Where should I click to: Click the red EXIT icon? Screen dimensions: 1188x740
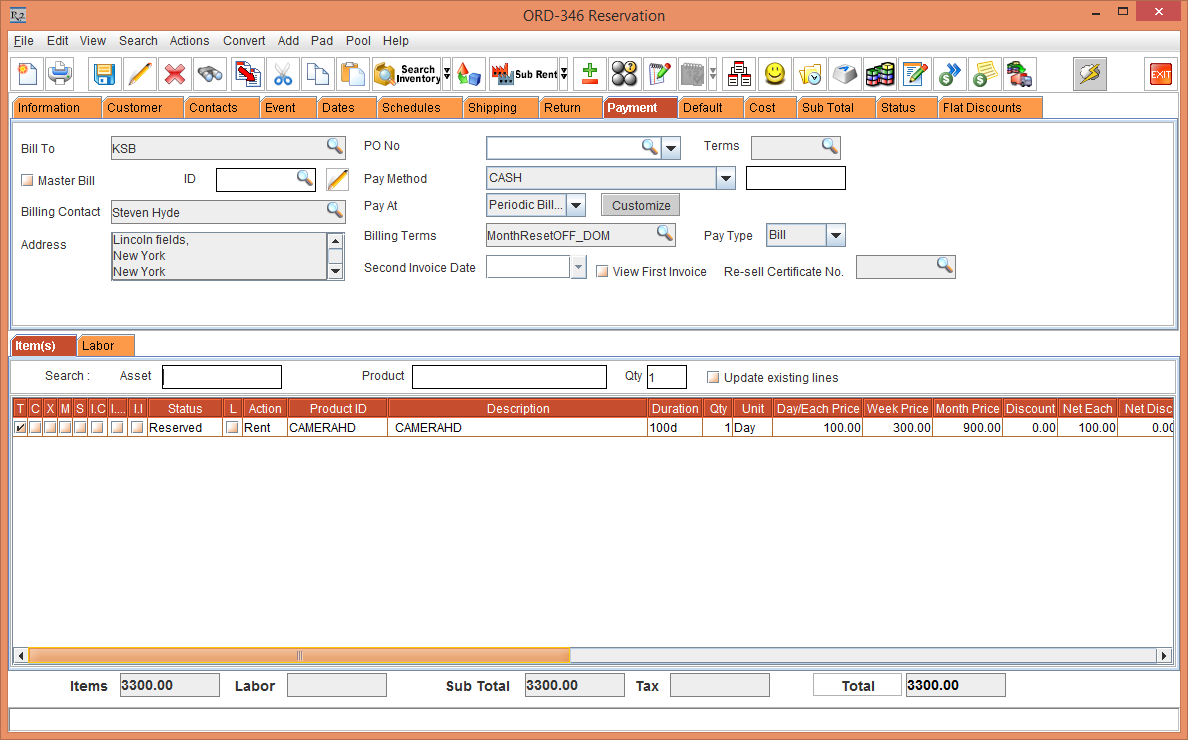1160,74
